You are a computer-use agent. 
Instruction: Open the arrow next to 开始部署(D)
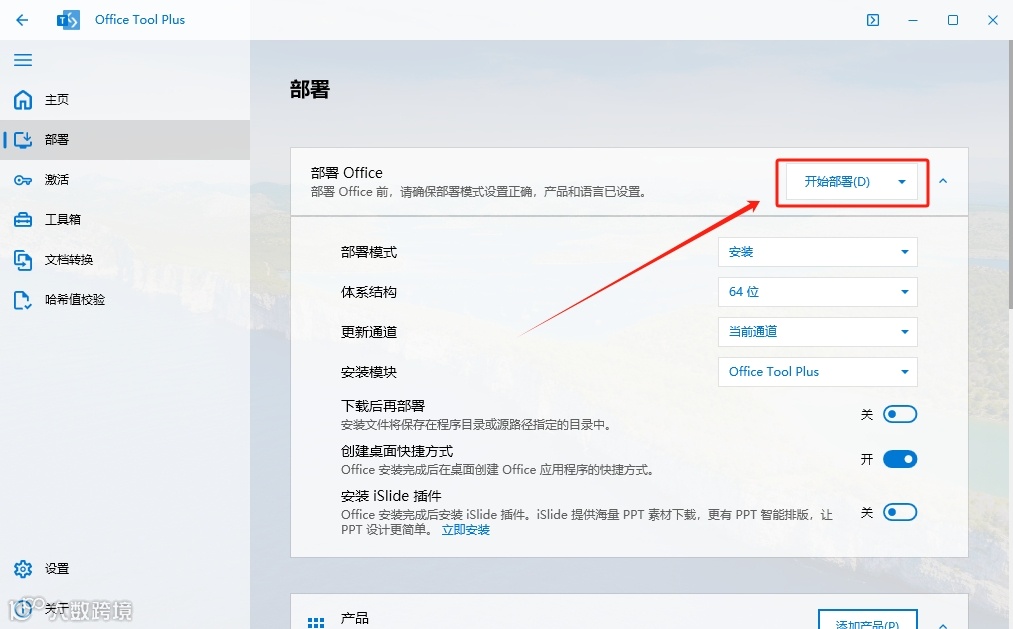point(902,182)
